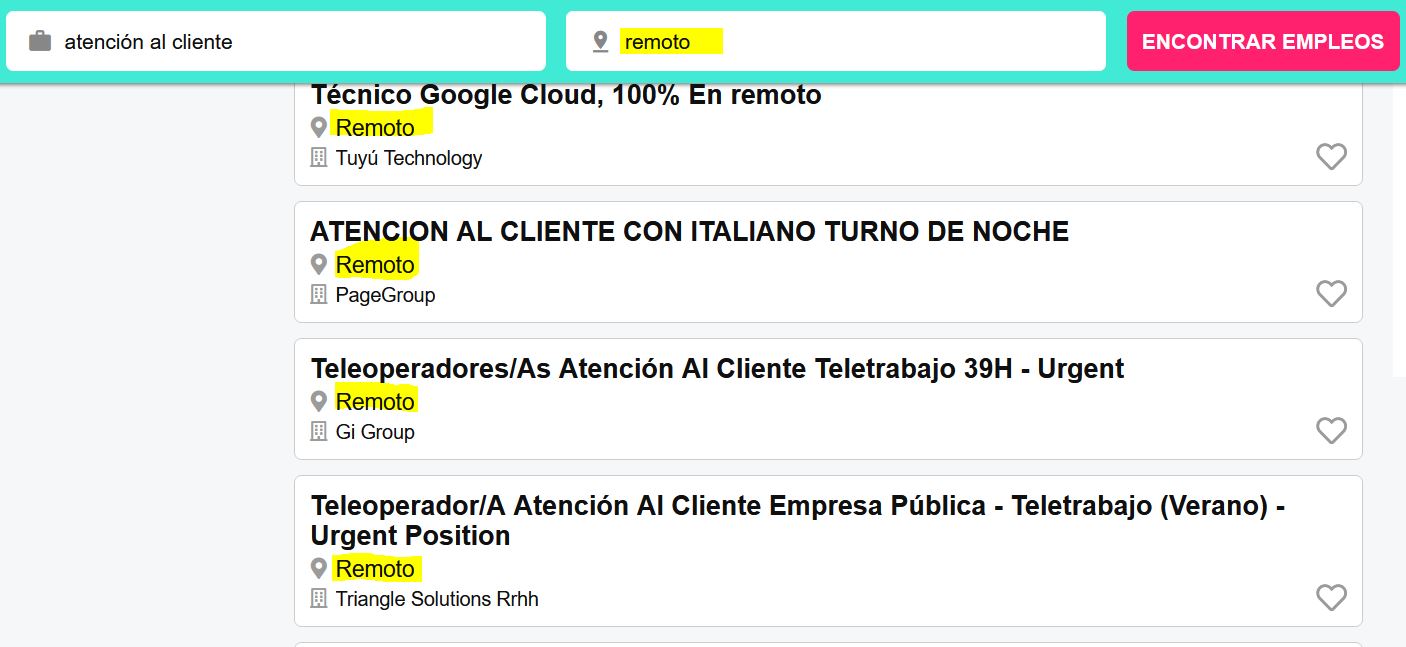Image resolution: width=1406 pixels, height=647 pixels.
Task: Save Tuyú Technology job with heart icon
Action: pyautogui.click(x=1331, y=156)
